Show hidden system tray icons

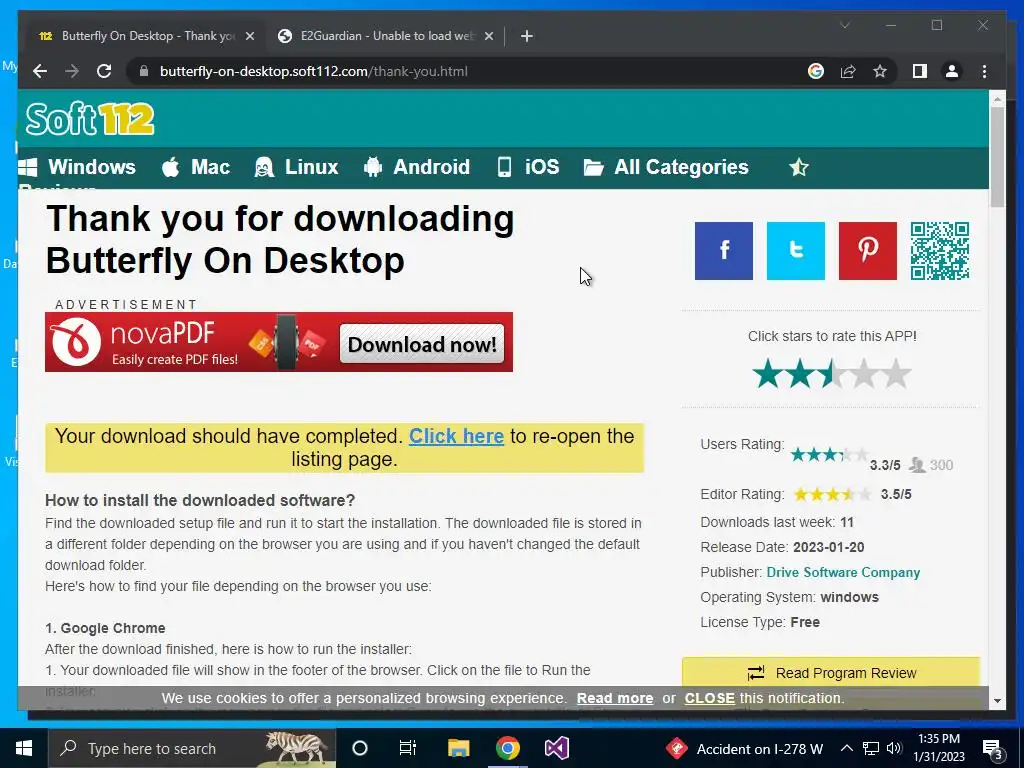(846, 748)
